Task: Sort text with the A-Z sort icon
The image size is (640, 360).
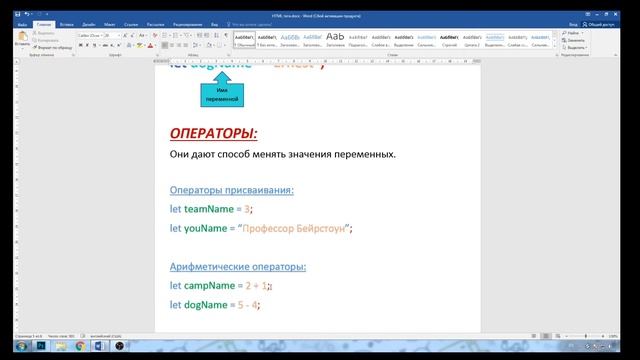Action: click(x=216, y=36)
